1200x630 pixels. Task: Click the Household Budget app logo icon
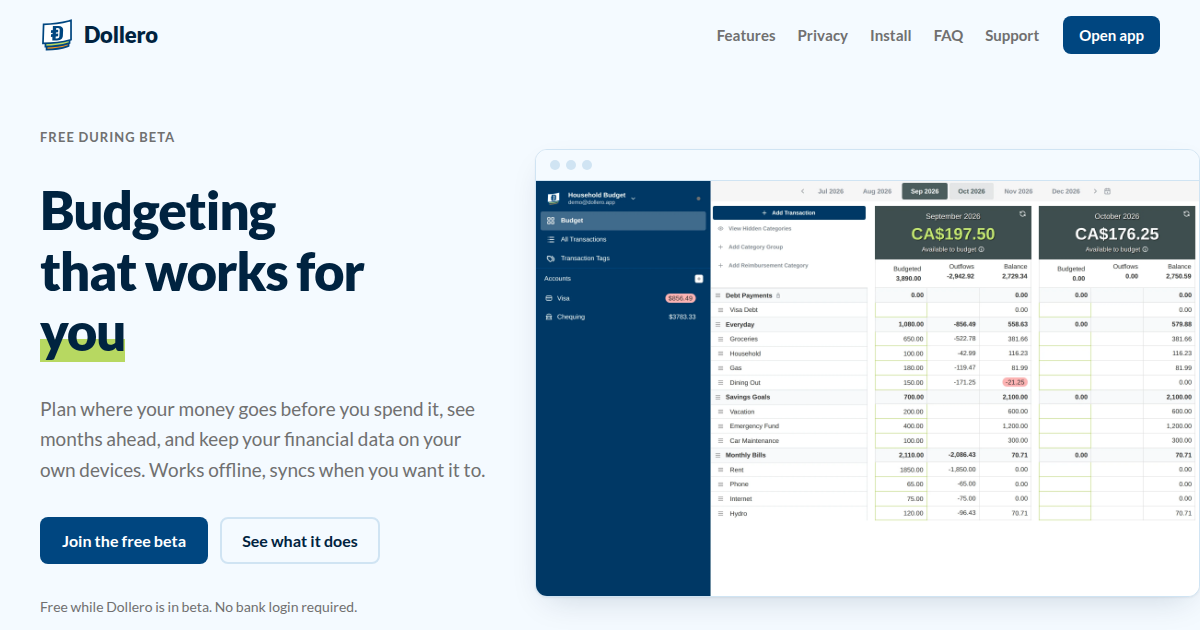tap(553, 198)
